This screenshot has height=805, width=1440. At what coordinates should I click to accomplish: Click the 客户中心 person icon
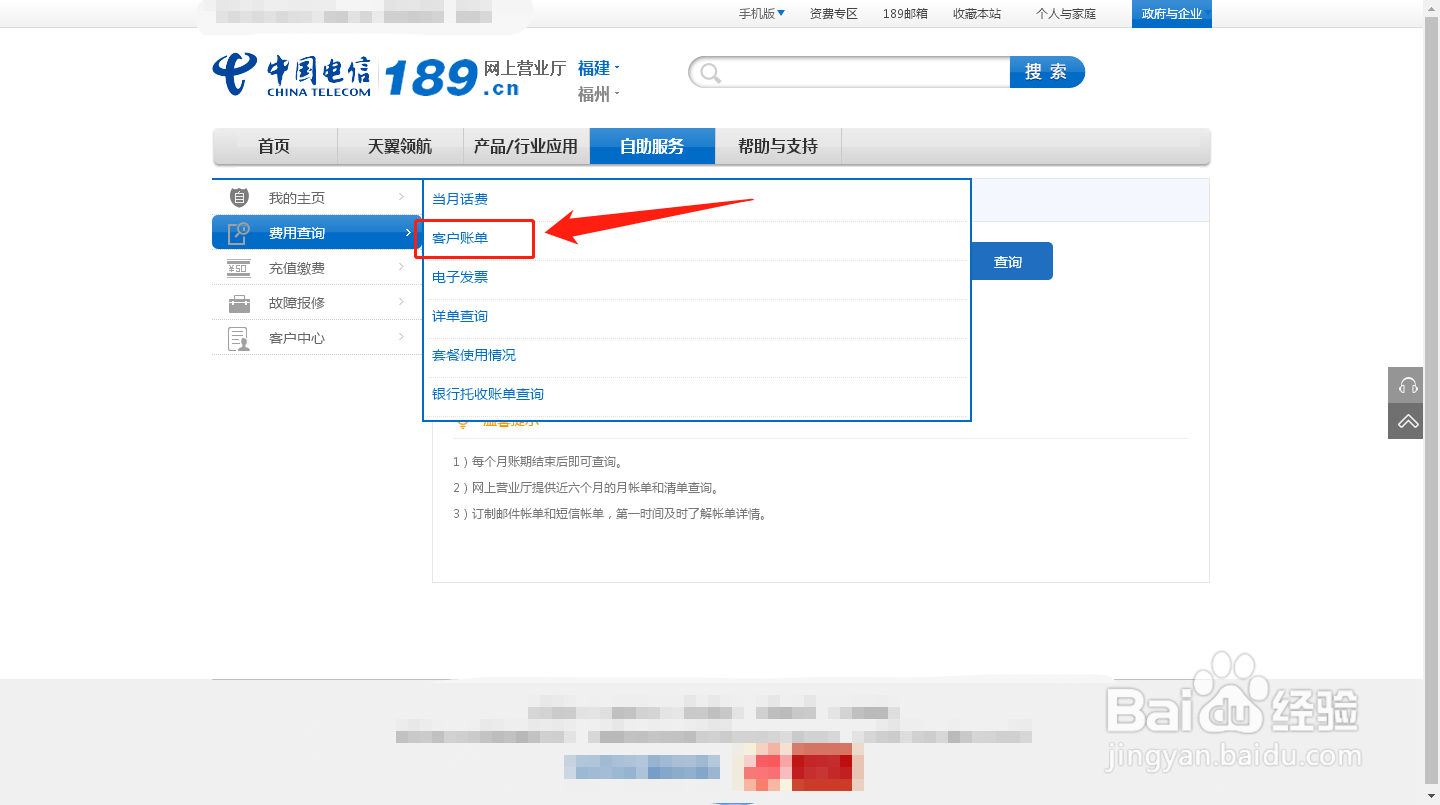(239, 338)
